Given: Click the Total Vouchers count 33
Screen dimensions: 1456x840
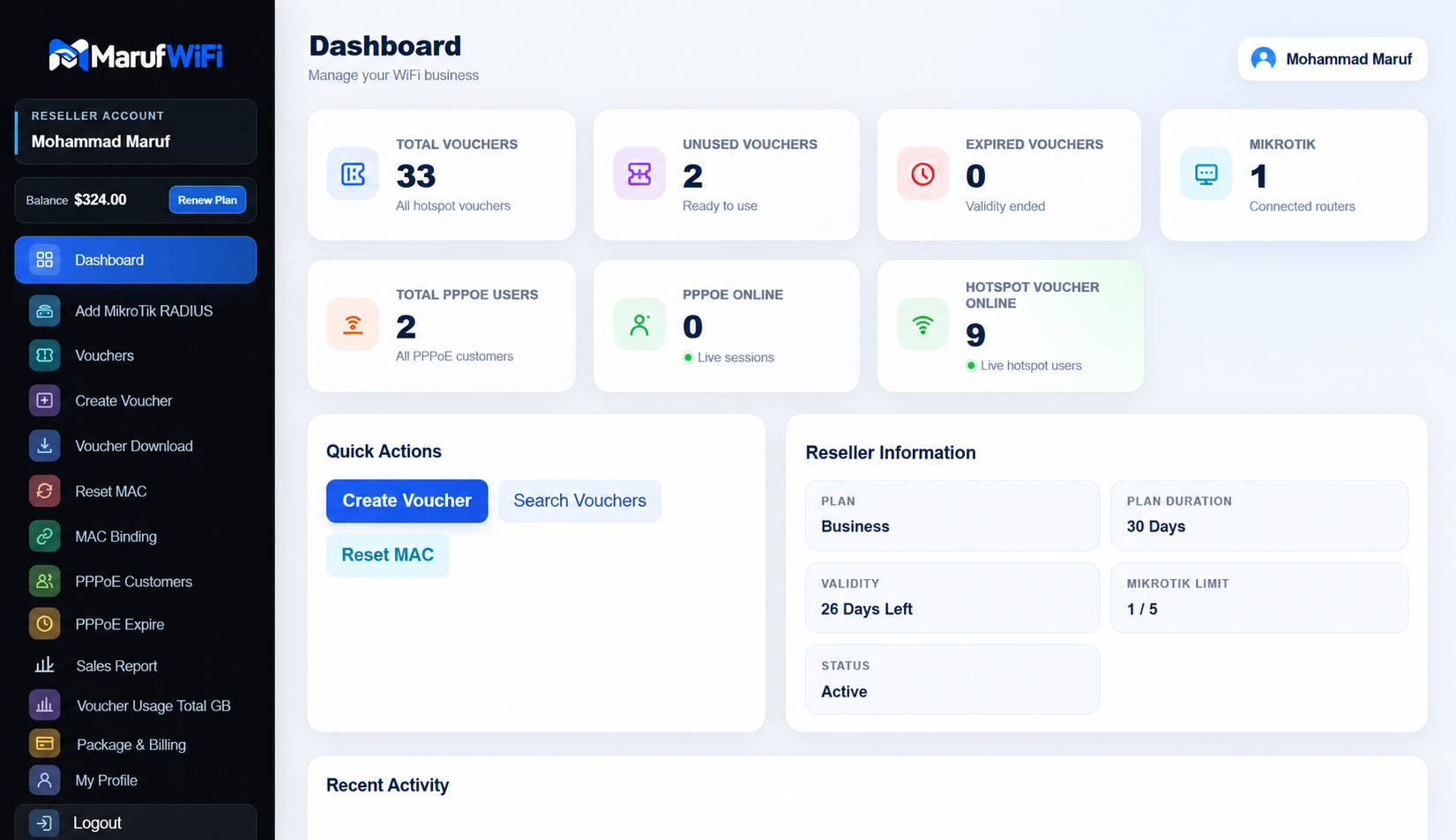Looking at the screenshot, I should click(416, 176).
